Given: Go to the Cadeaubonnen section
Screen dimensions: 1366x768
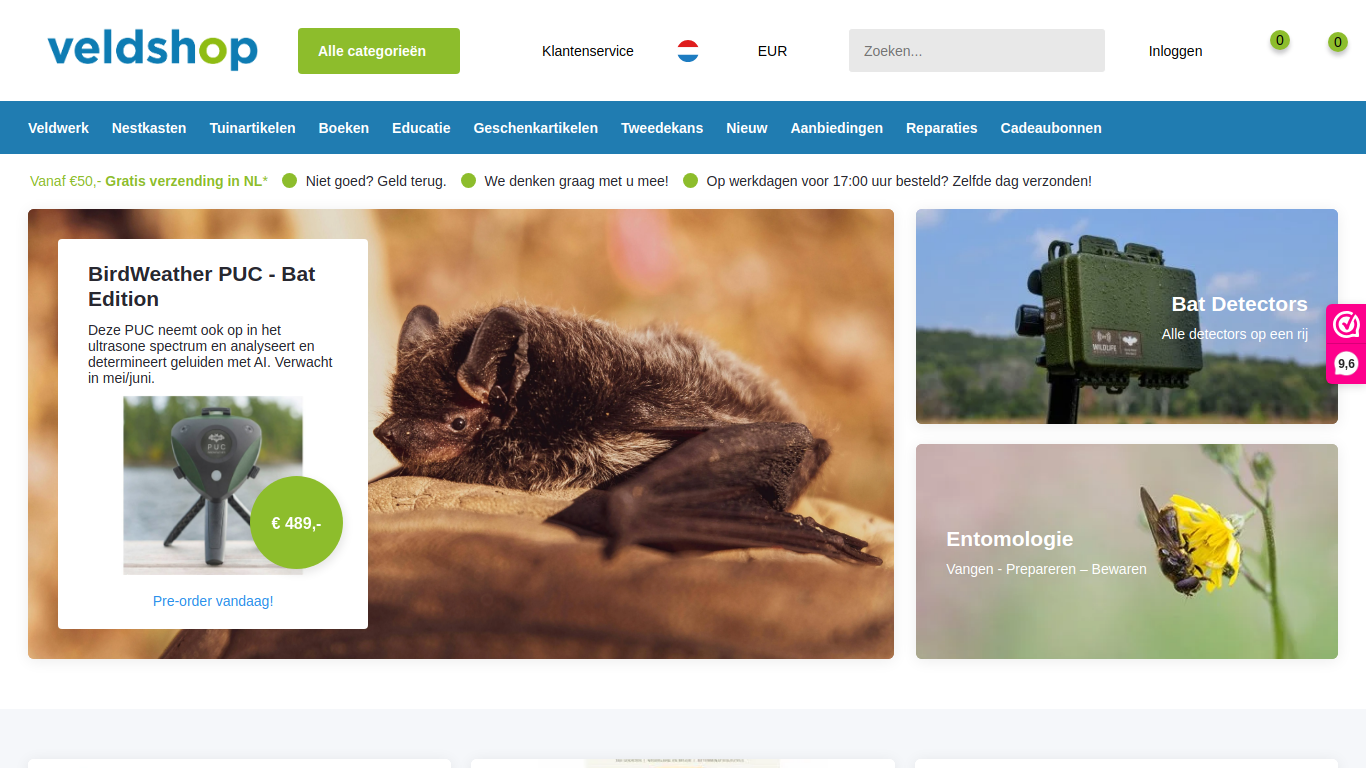Looking at the screenshot, I should 1051,128.
